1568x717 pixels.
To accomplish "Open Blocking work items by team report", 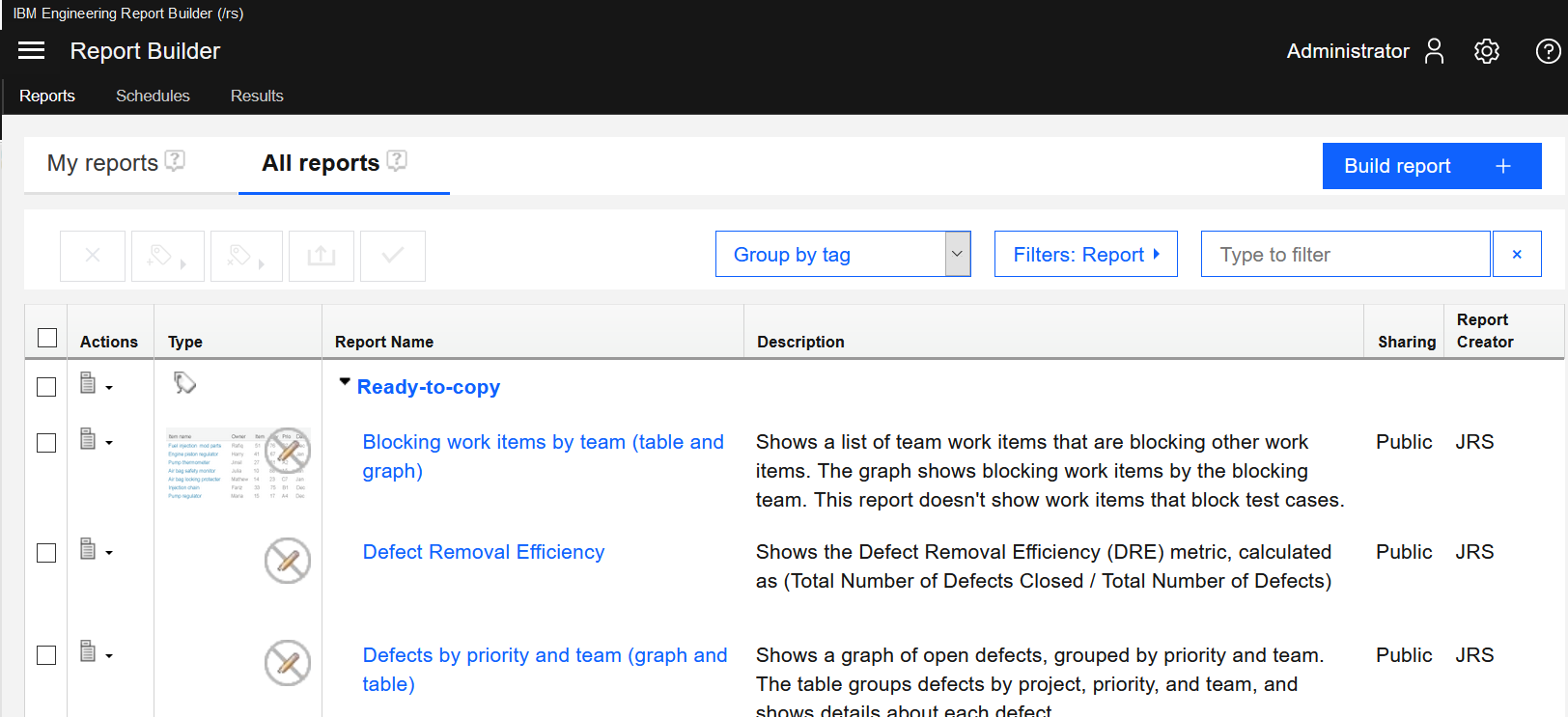I will 544,455.
